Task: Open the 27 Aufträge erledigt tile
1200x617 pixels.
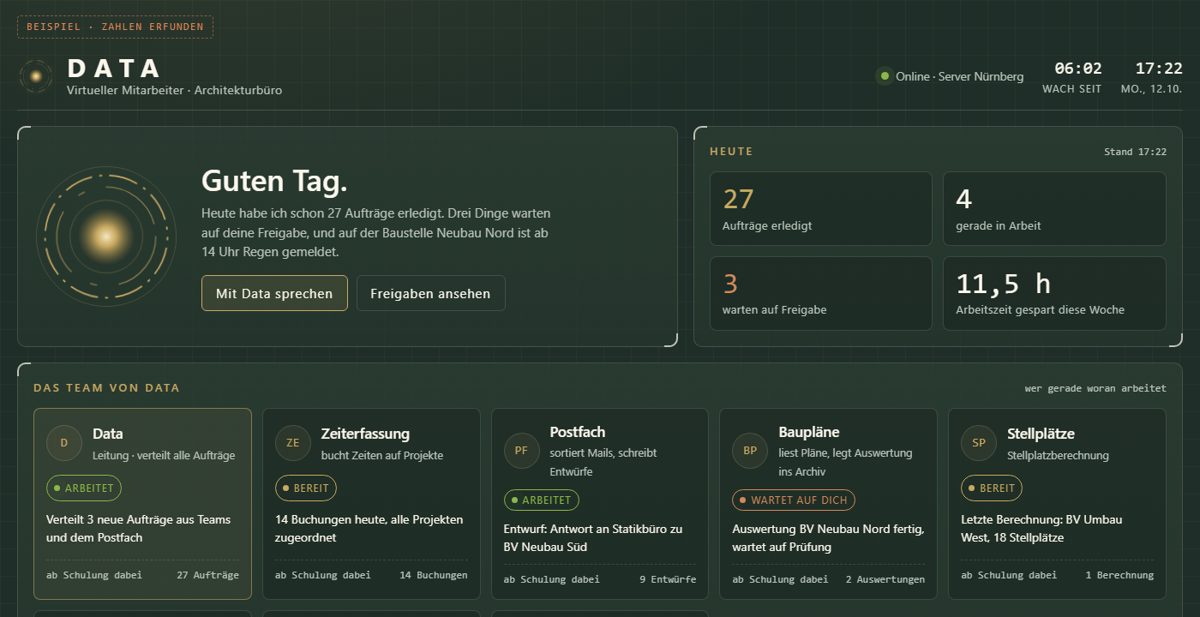Action: pos(821,208)
